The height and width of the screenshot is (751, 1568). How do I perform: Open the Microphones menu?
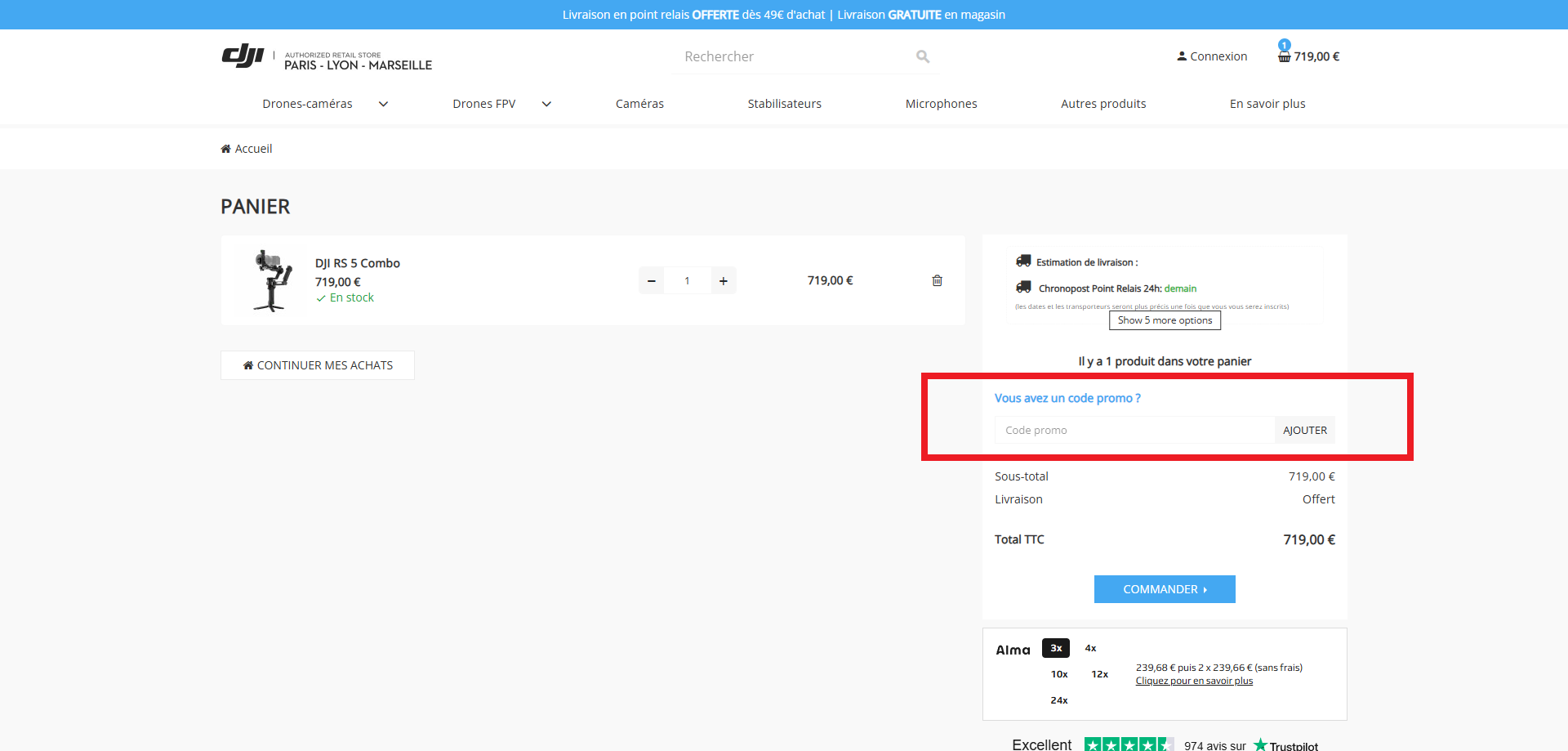tap(941, 104)
